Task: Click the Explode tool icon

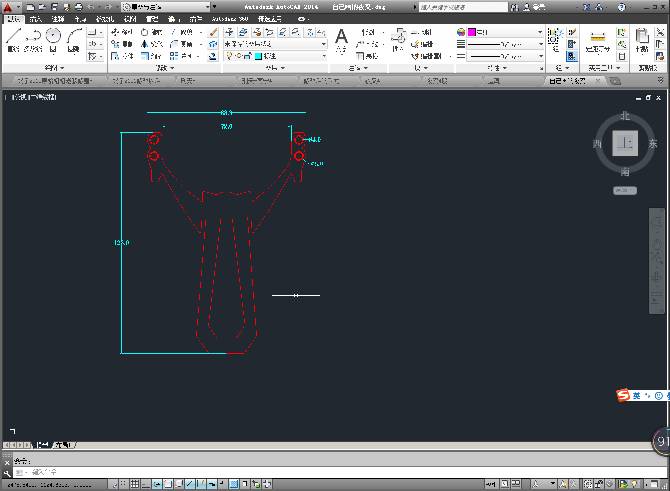Action: (213, 44)
